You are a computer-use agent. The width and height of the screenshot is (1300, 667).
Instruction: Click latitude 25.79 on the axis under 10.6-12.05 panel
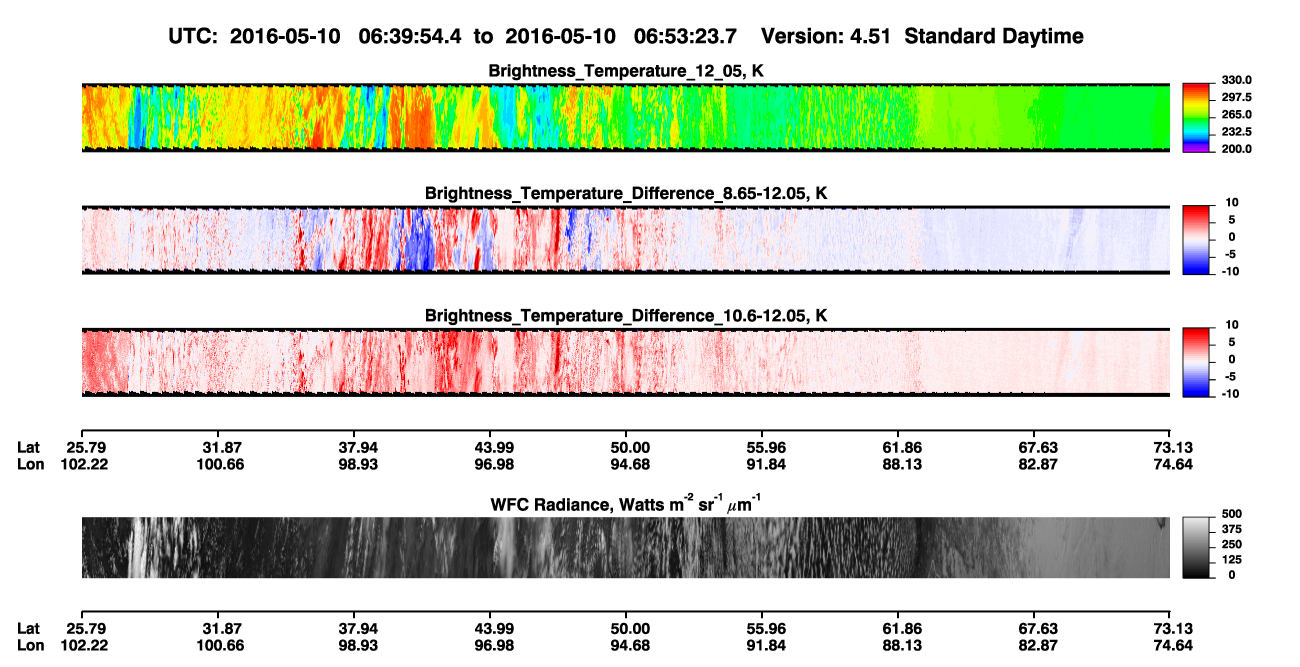[88, 447]
